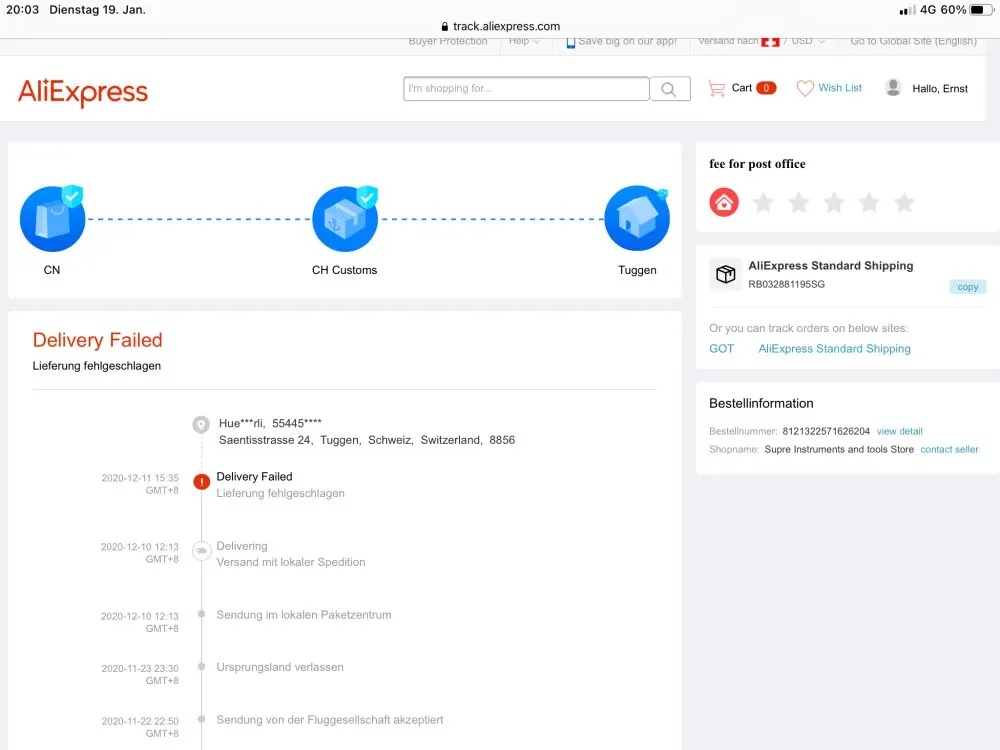The image size is (1000, 750).
Task: Rate two stars for post office fee
Action: point(798,203)
